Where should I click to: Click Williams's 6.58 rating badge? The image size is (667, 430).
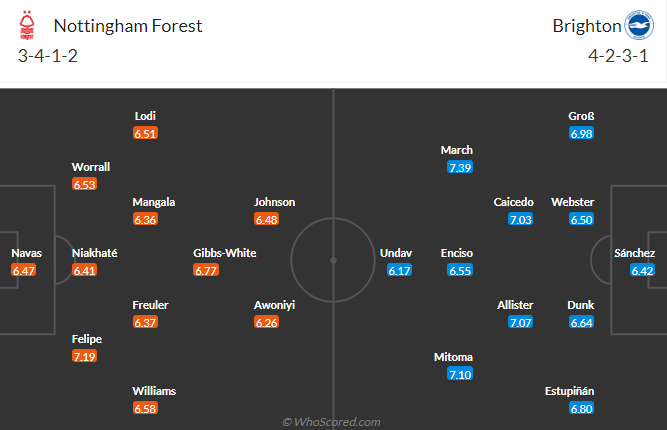pos(145,409)
